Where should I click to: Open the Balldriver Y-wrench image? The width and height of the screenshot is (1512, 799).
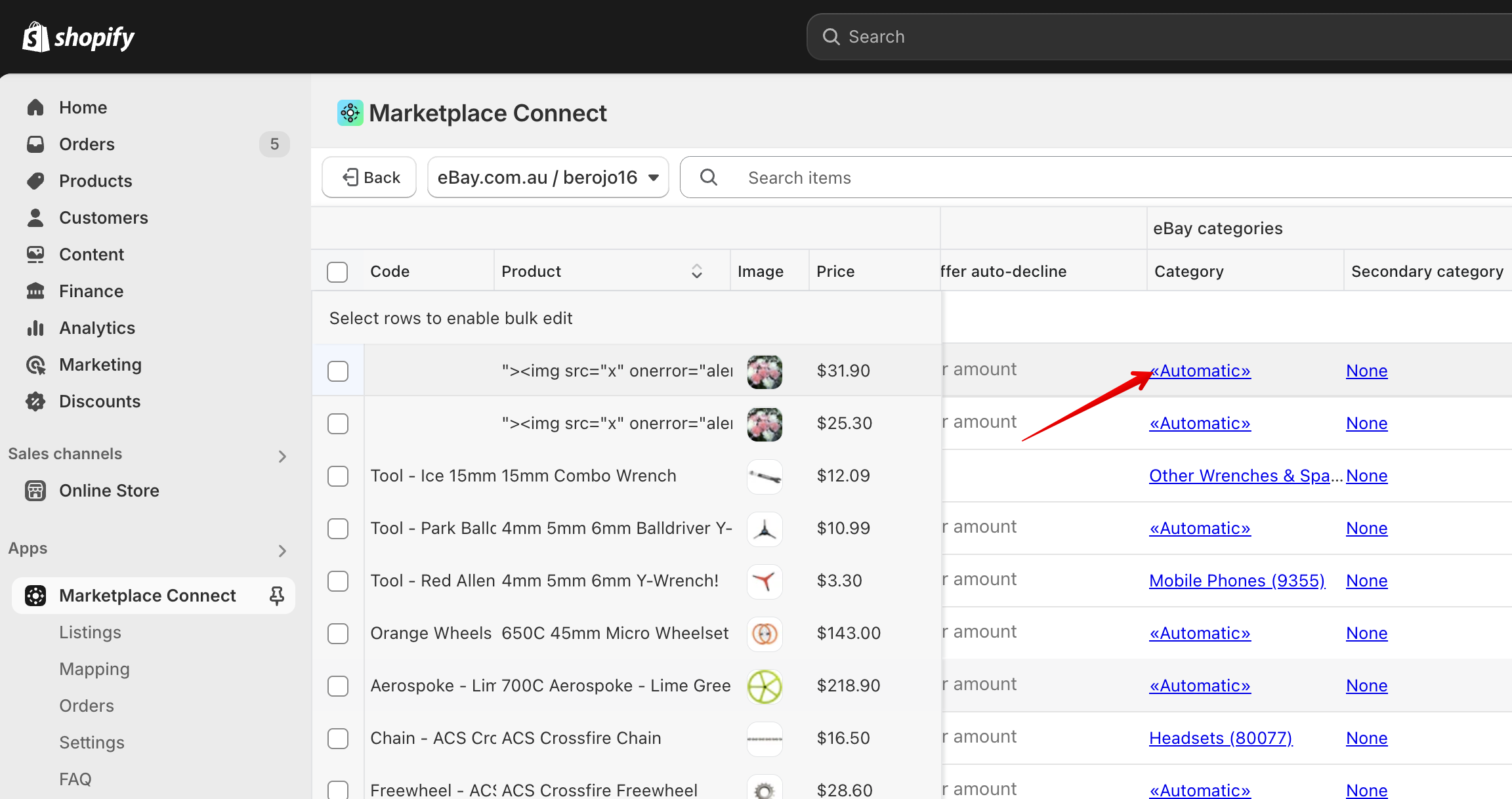pyautogui.click(x=765, y=529)
